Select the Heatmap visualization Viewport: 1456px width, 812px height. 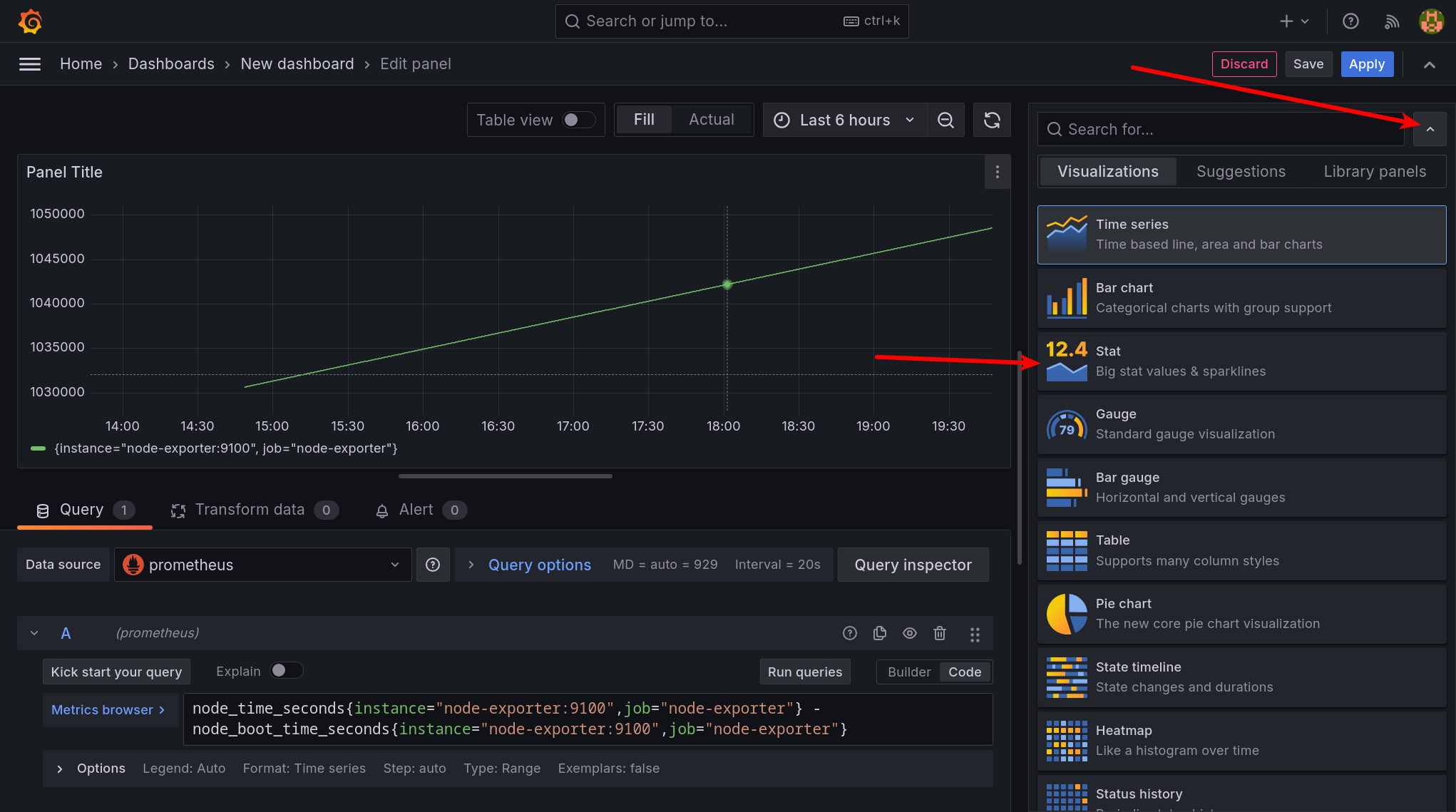click(1241, 741)
